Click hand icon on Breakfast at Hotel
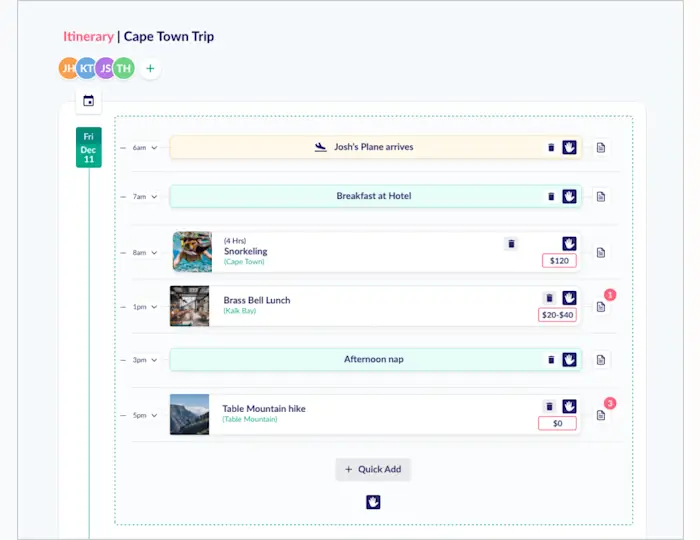The image size is (700, 540). click(x=569, y=196)
